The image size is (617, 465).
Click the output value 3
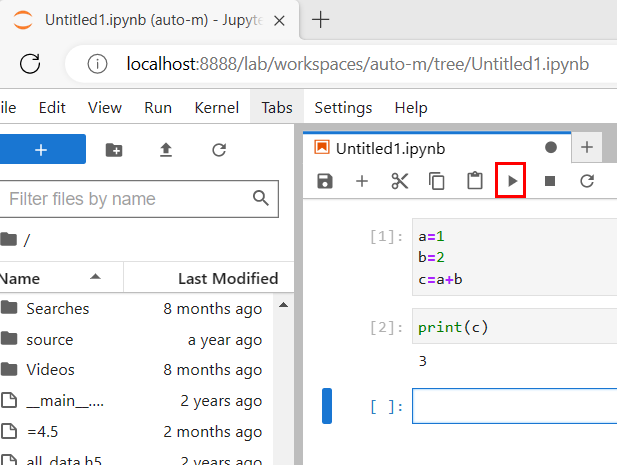tap(423, 361)
